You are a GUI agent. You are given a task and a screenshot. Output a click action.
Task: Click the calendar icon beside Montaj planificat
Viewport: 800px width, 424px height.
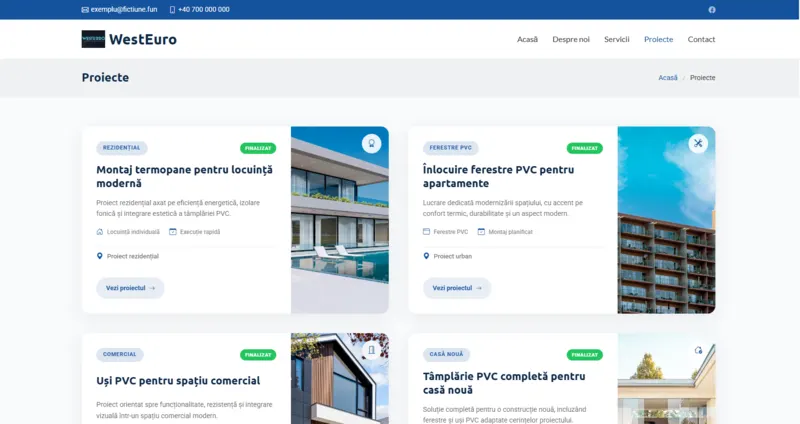(481, 232)
